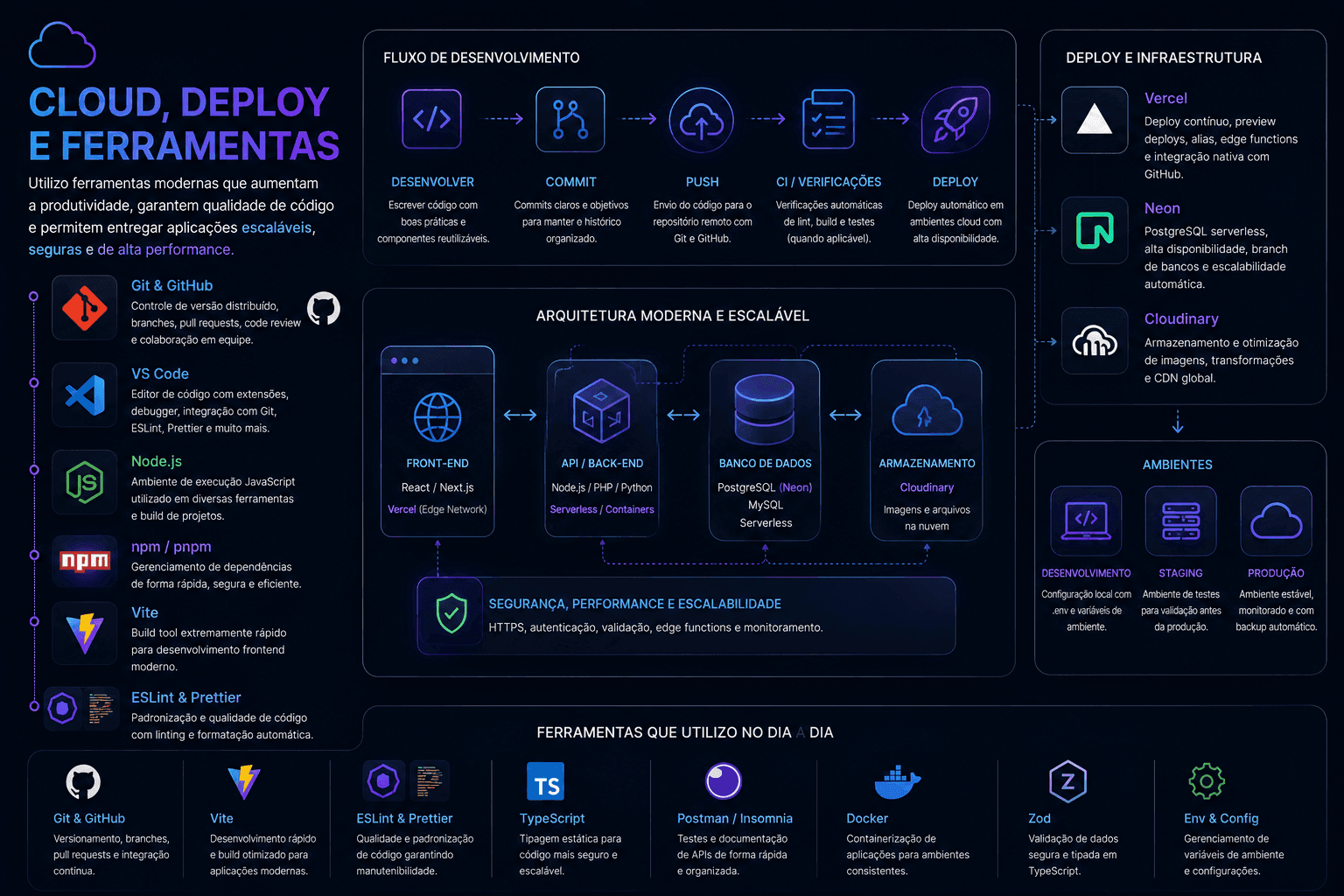Viewport: 1344px width, 896px height.
Task: Click the Deploy rocket icon
Action: tap(955, 119)
